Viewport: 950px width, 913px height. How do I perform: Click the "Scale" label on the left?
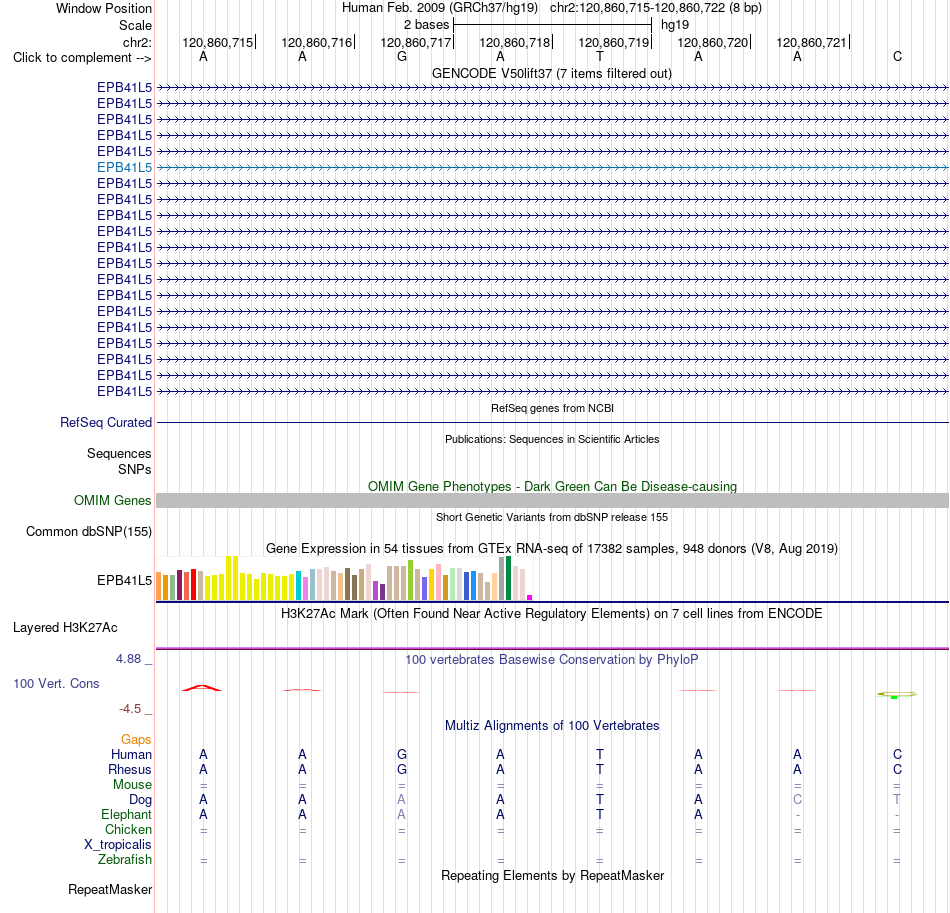click(135, 25)
